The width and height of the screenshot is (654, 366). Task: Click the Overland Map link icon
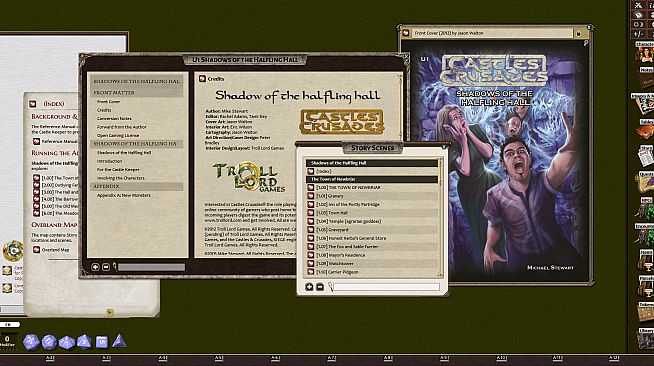(37, 250)
